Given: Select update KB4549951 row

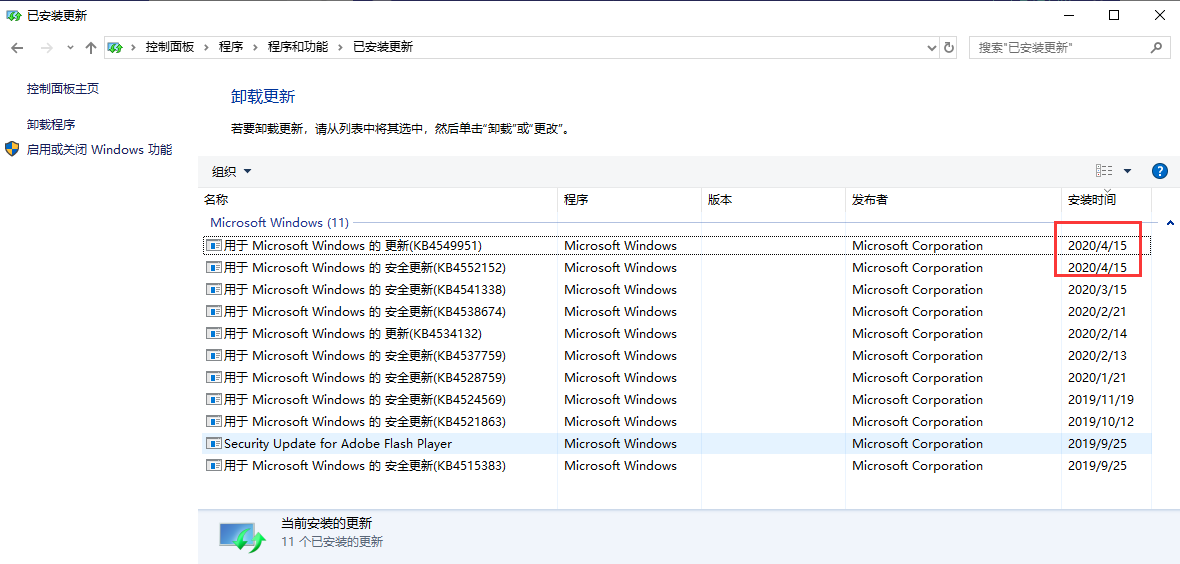Looking at the screenshot, I should point(677,245).
